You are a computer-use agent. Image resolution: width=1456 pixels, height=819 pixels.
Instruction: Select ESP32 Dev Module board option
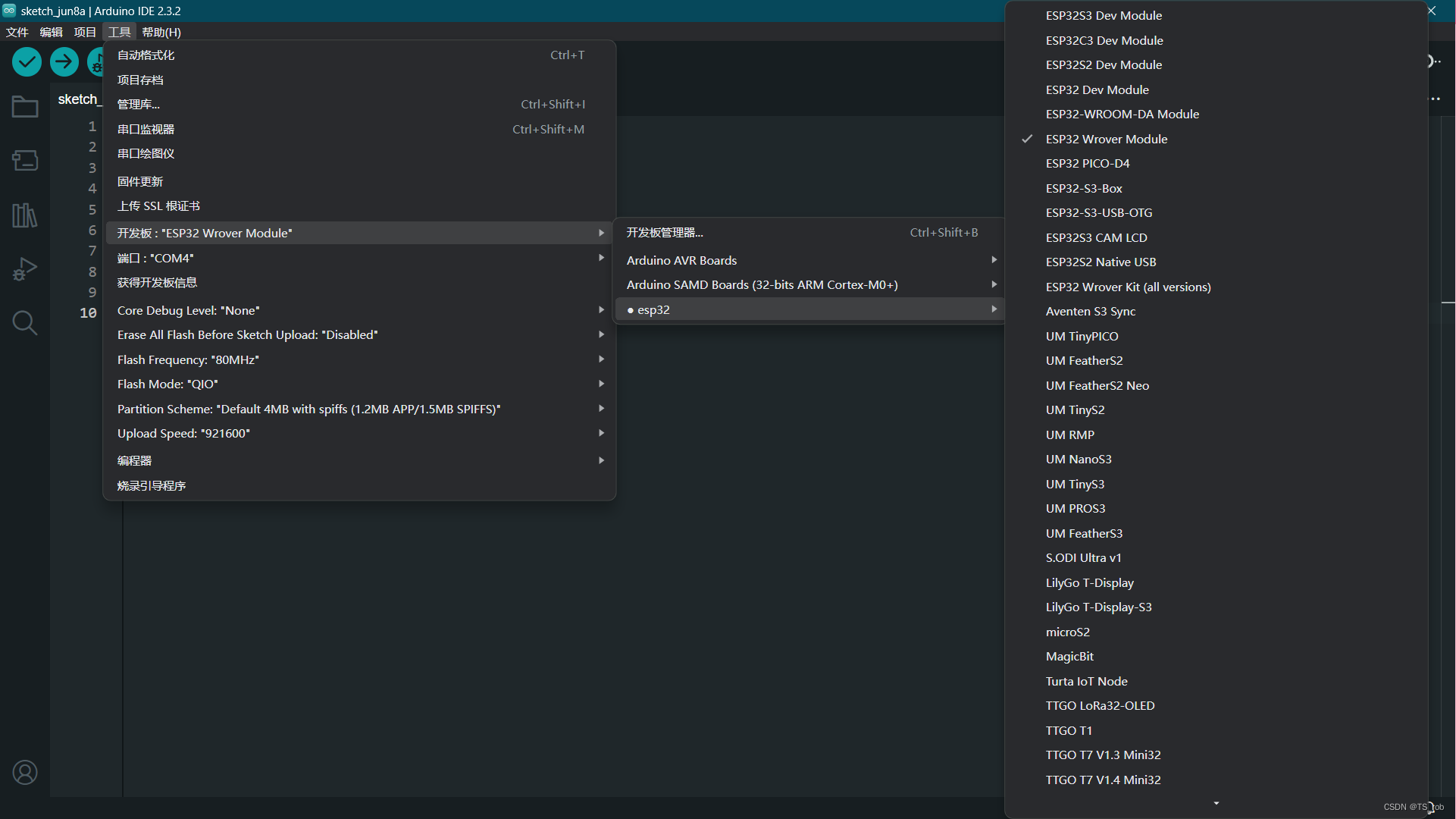(x=1097, y=89)
